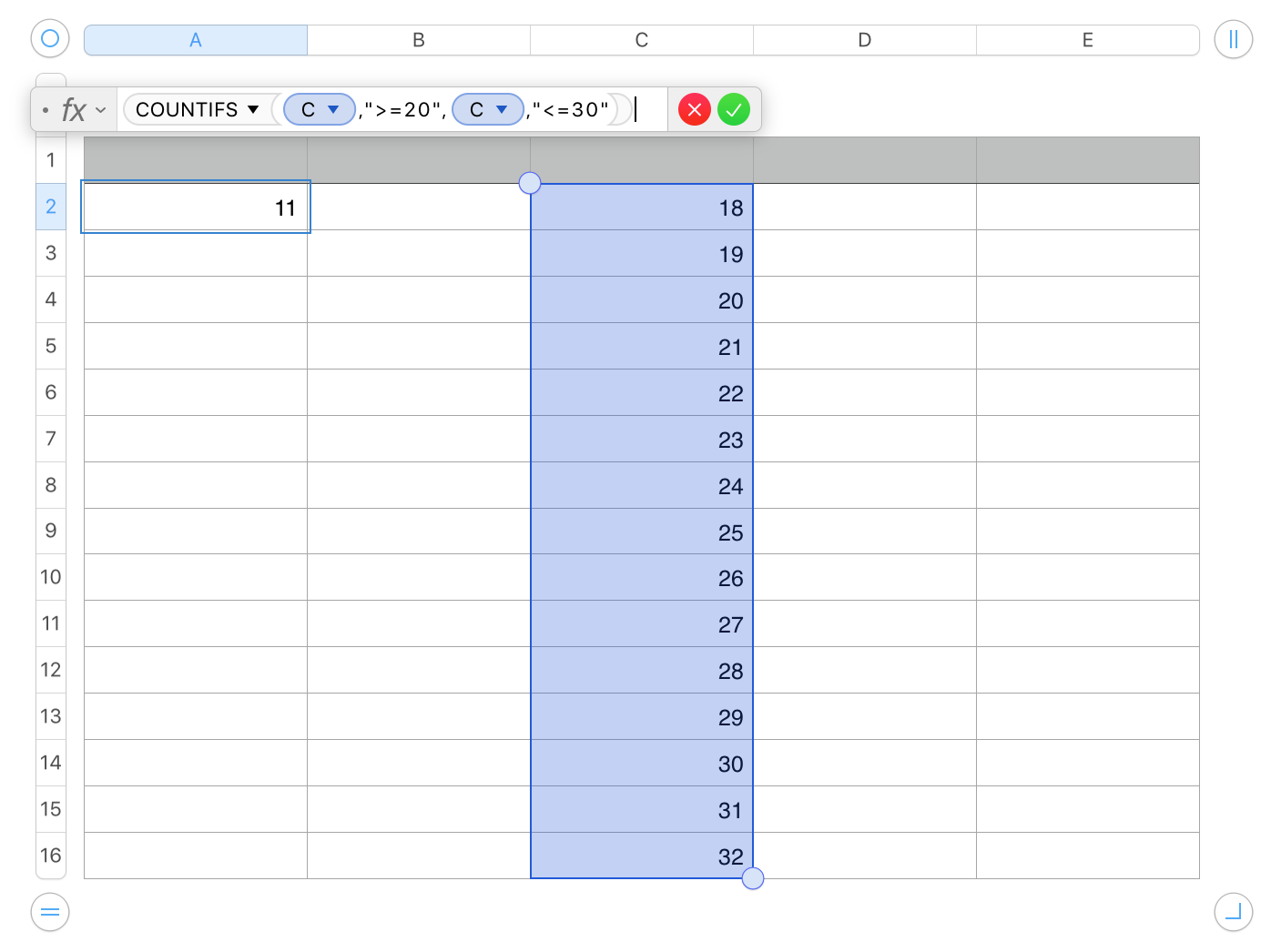Select column B header
Image resolution: width=1271 pixels, height=952 pixels.
click(x=419, y=40)
